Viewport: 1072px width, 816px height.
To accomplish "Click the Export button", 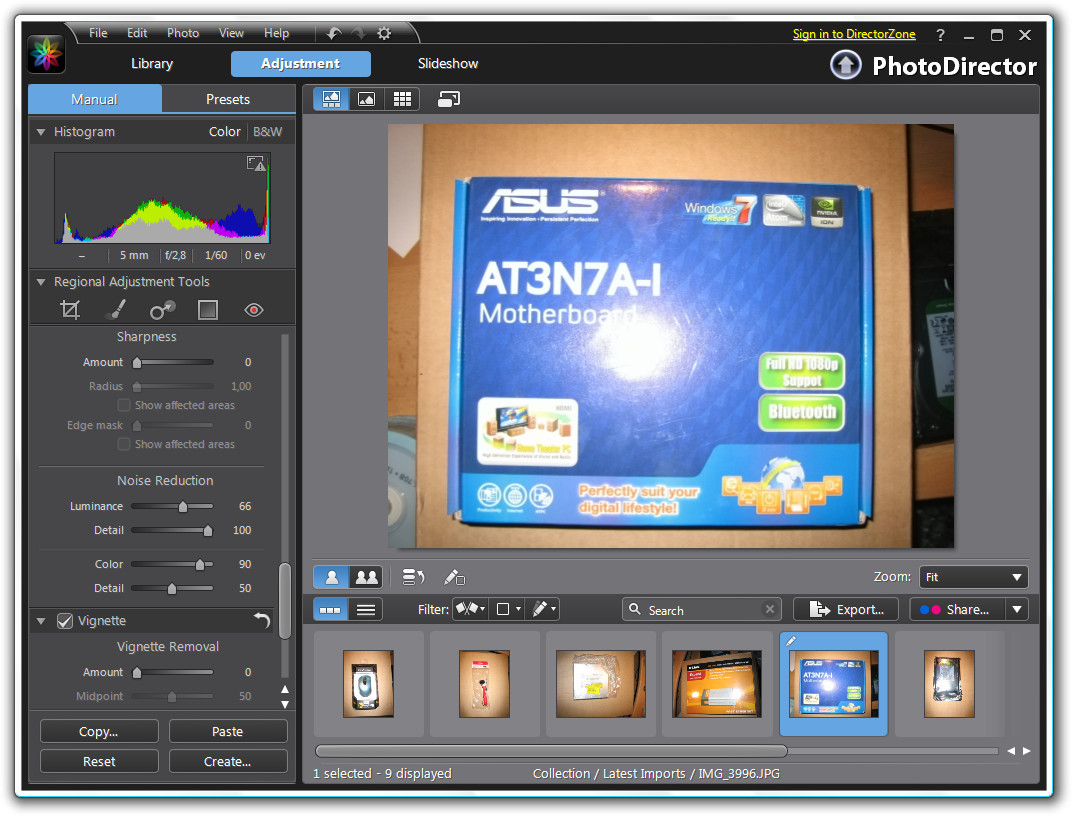I will (x=847, y=609).
